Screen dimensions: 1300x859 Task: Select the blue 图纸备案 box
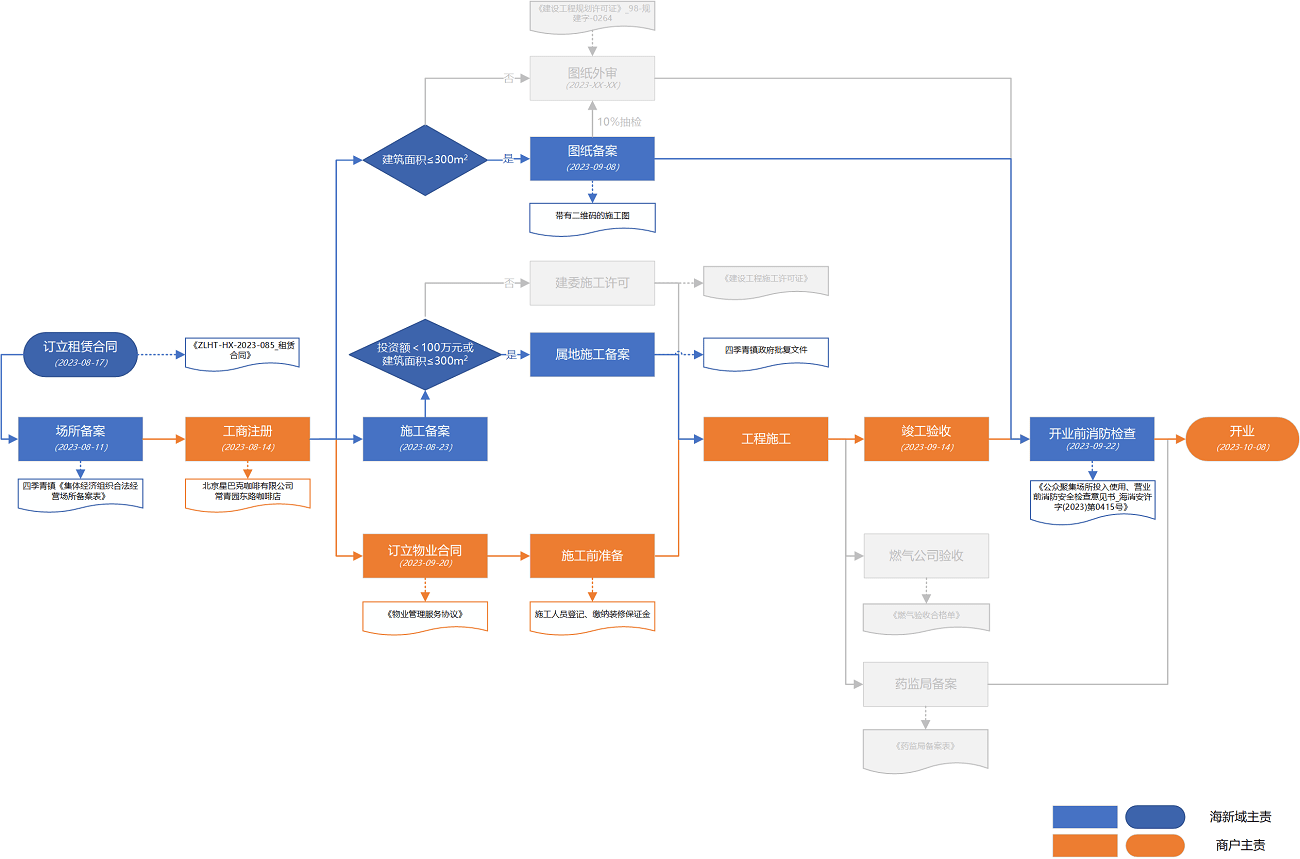coord(592,159)
